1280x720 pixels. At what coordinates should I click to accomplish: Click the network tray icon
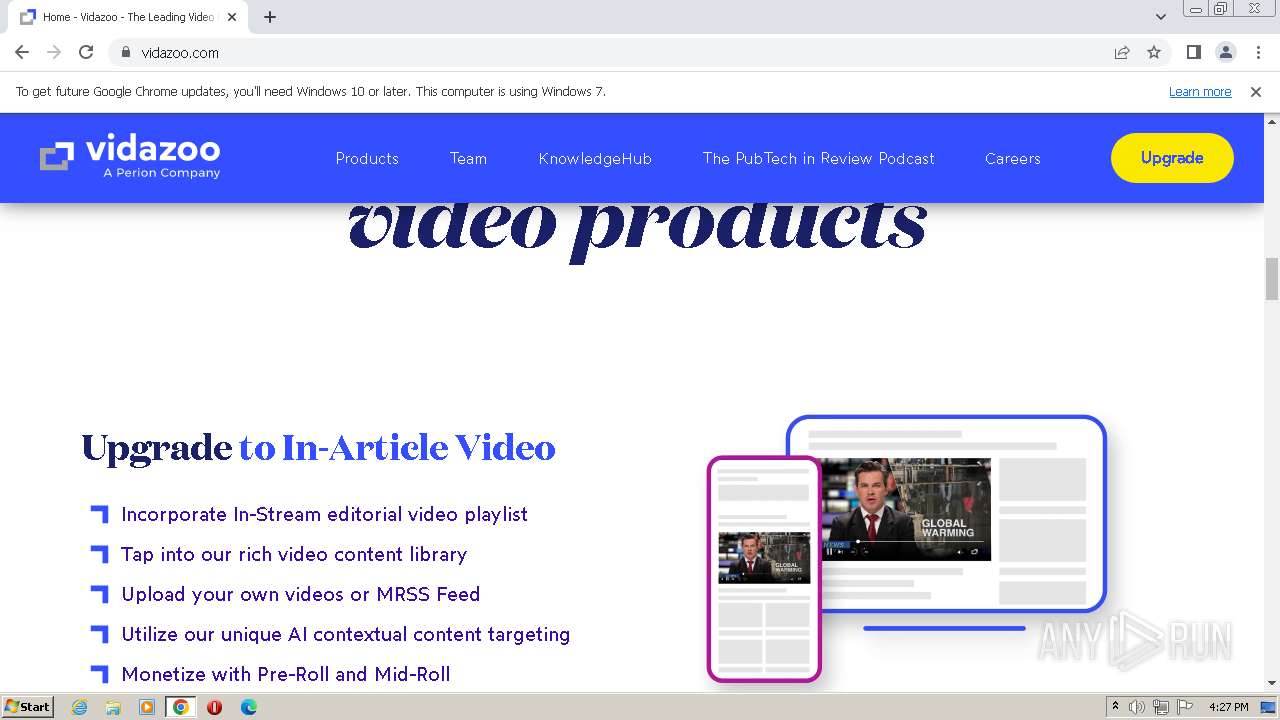[x=1161, y=707]
